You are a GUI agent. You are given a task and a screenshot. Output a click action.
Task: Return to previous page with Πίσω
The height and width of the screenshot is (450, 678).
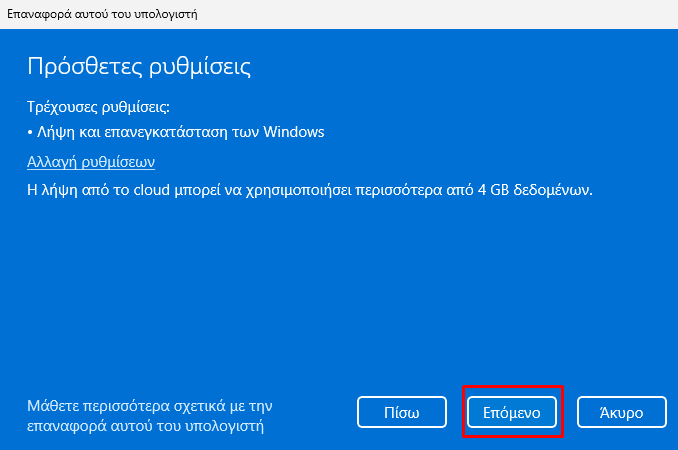point(402,412)
